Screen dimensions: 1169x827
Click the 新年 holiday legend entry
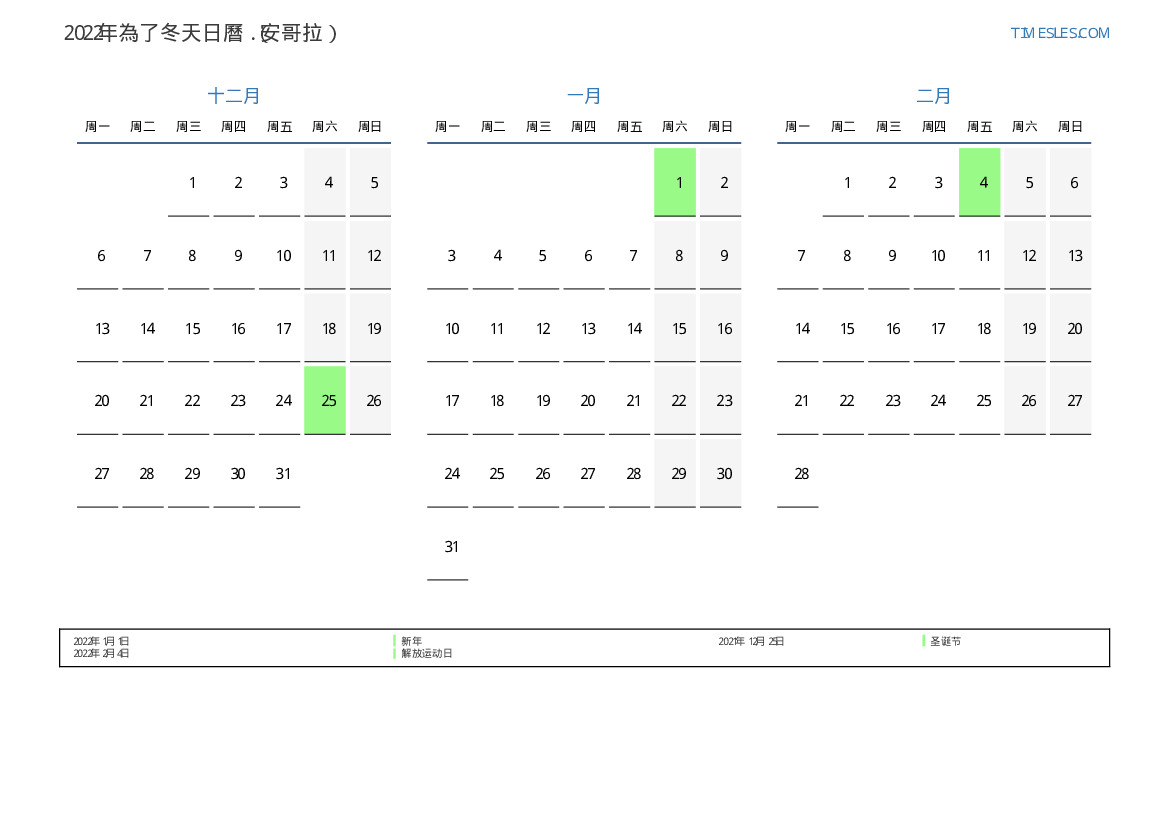click(x=412, y=641)
